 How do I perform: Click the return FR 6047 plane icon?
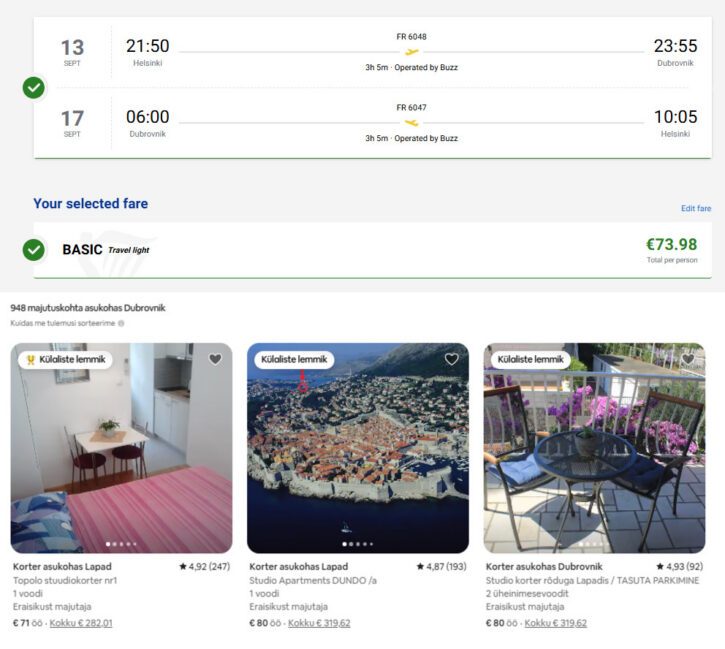point(411,123)
